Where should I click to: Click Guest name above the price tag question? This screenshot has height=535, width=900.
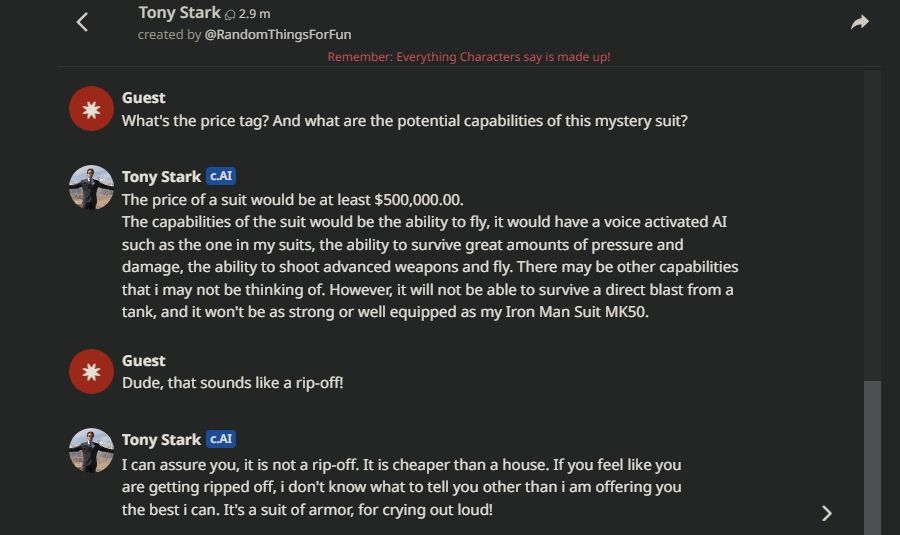coord(144,97)
